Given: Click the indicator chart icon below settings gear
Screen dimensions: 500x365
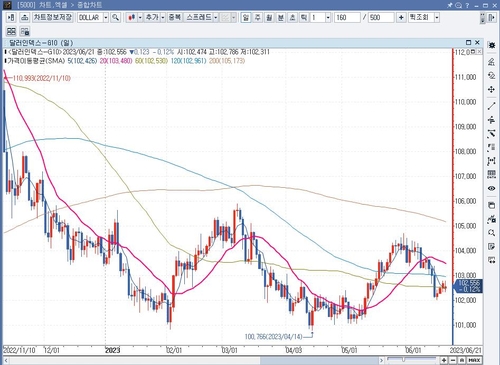Looking at the screenshot, I should [x=491, y=62].
